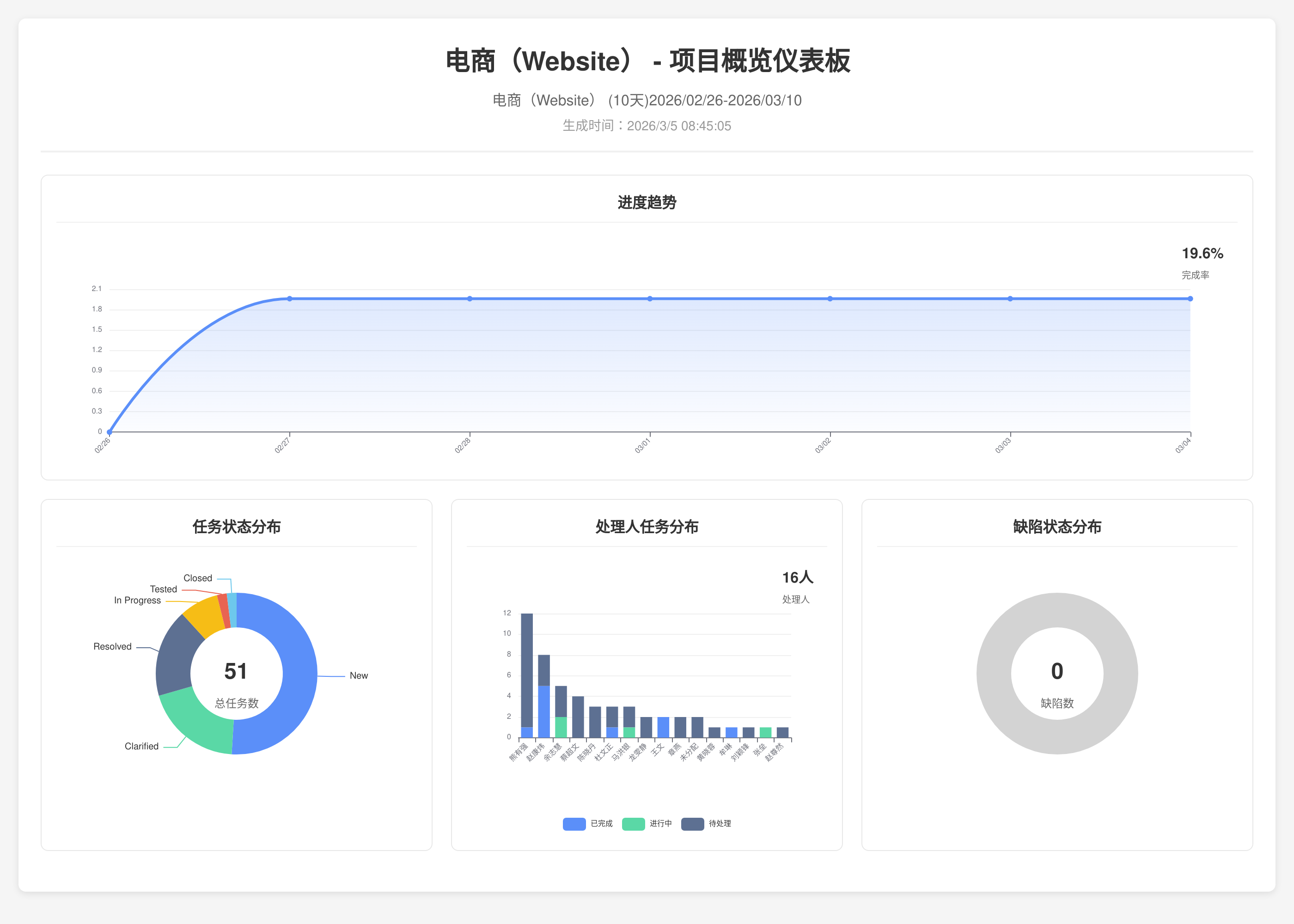Click the 缺陷数 caption in the gray donut
Screen dimensions: 1294x924
[1057, 703]
